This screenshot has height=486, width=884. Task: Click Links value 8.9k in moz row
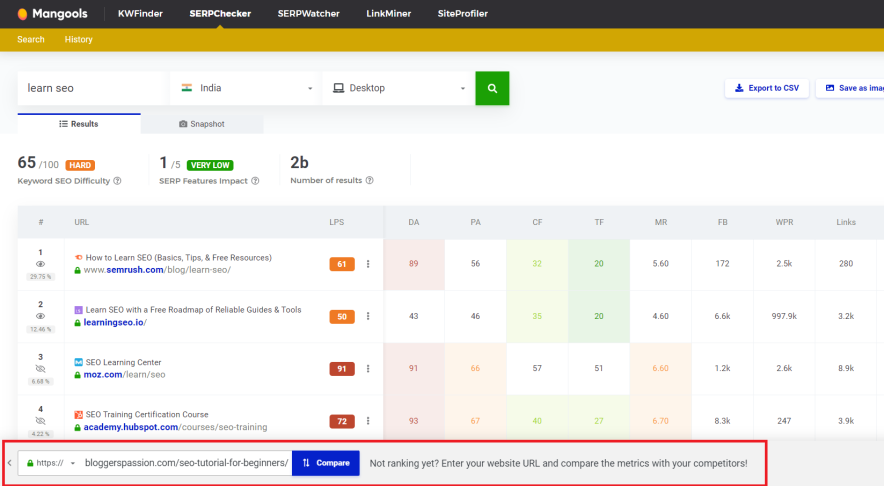[846, 368]
